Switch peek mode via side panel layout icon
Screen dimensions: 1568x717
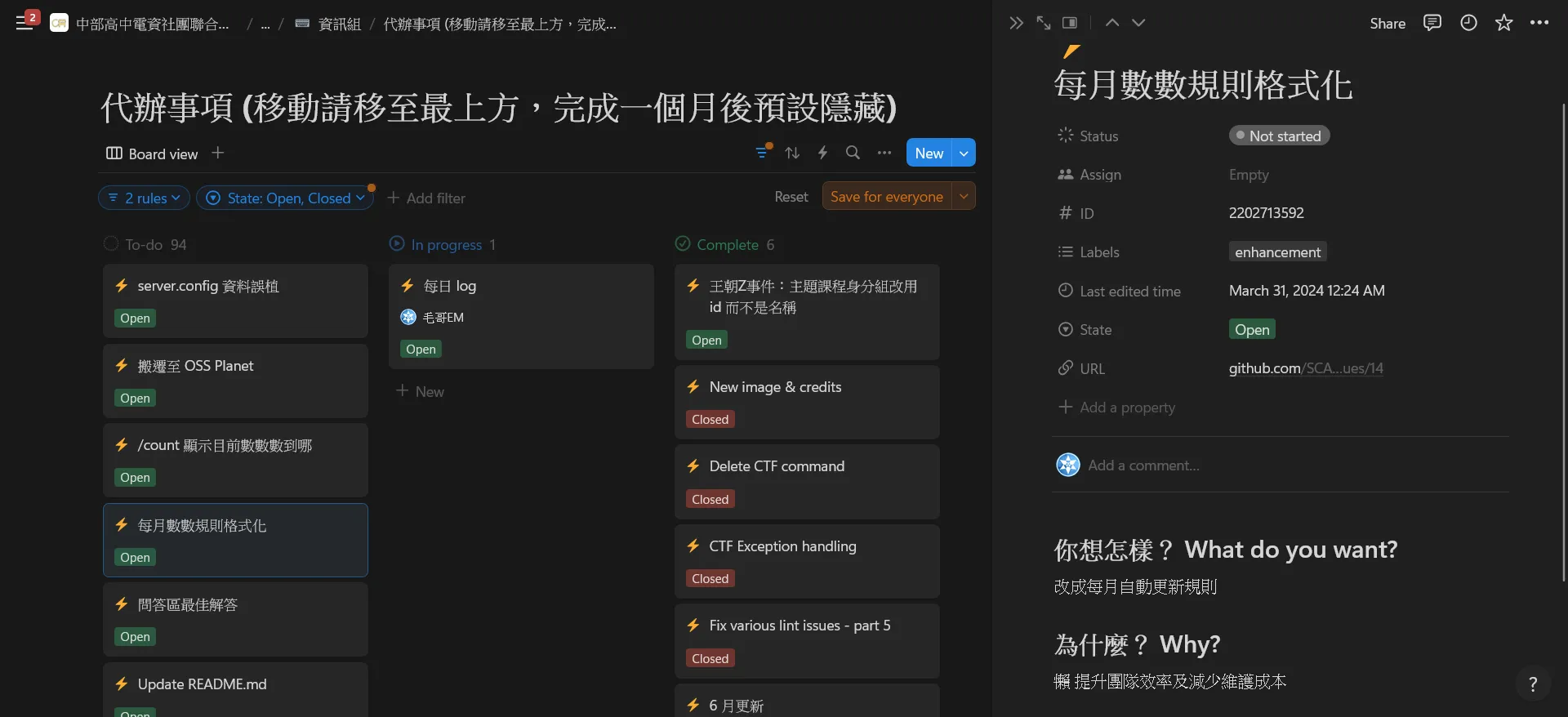point(1070,23)
